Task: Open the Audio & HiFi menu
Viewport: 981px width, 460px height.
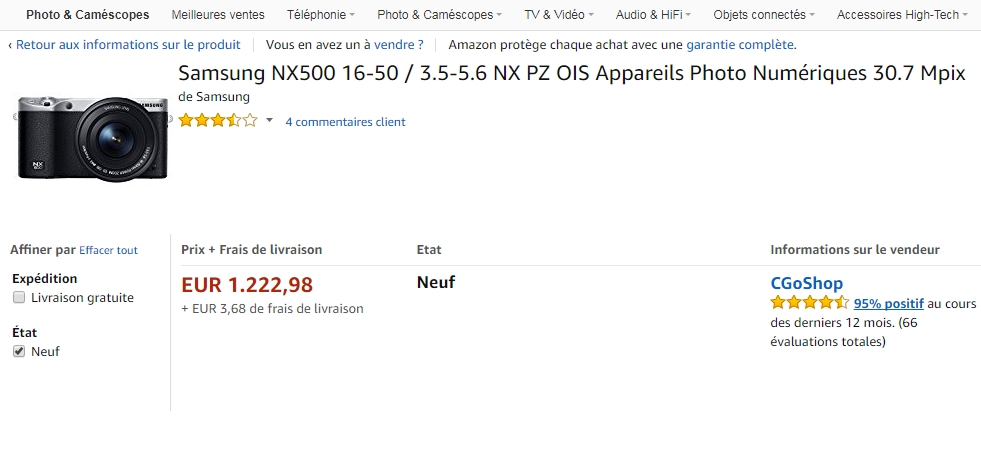Action: point(653,14)
